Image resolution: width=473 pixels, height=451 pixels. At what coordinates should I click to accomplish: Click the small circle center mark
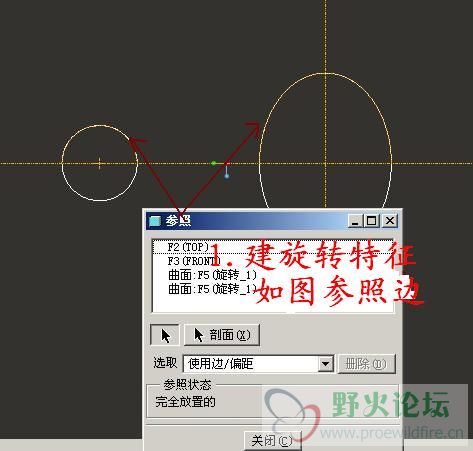99,163
